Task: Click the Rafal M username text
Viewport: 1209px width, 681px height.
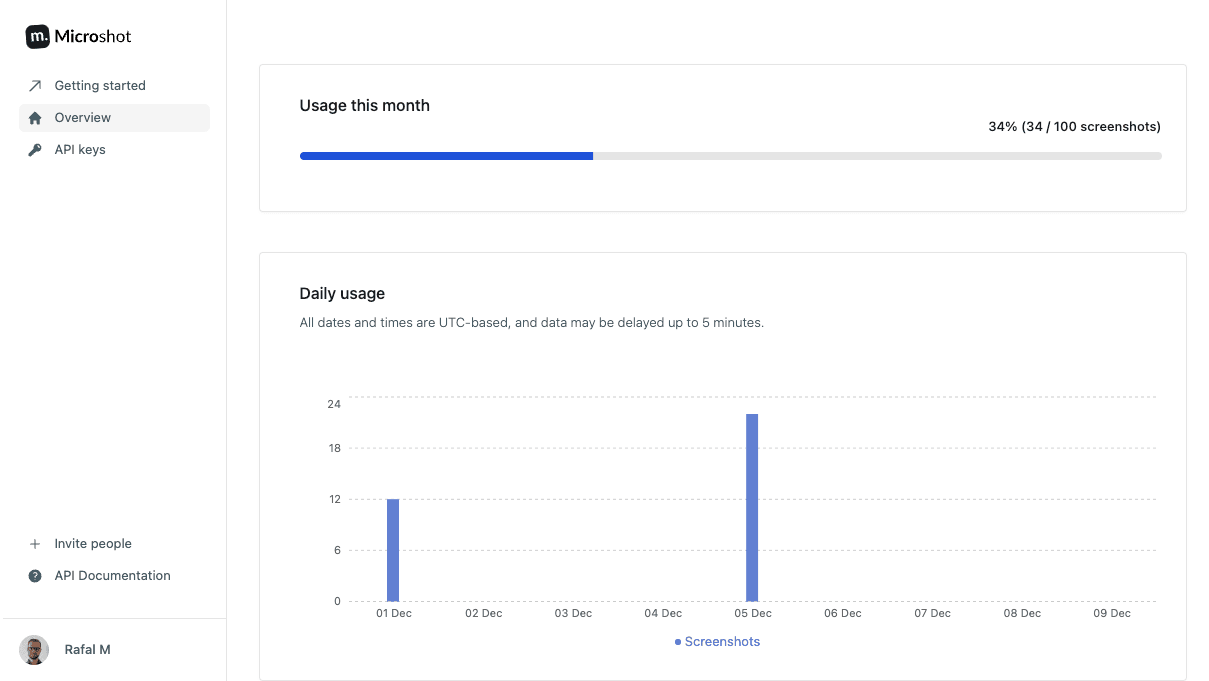Action: coord(88,650)
